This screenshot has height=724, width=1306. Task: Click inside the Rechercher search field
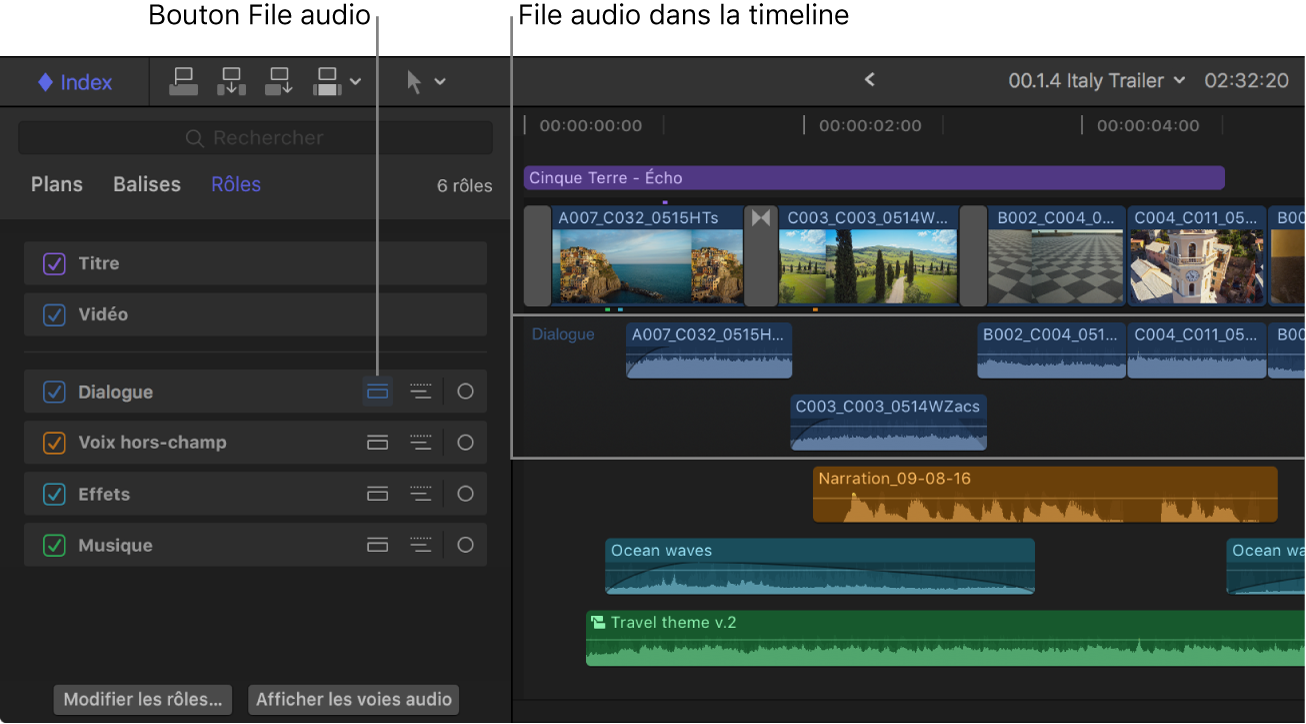255,137
